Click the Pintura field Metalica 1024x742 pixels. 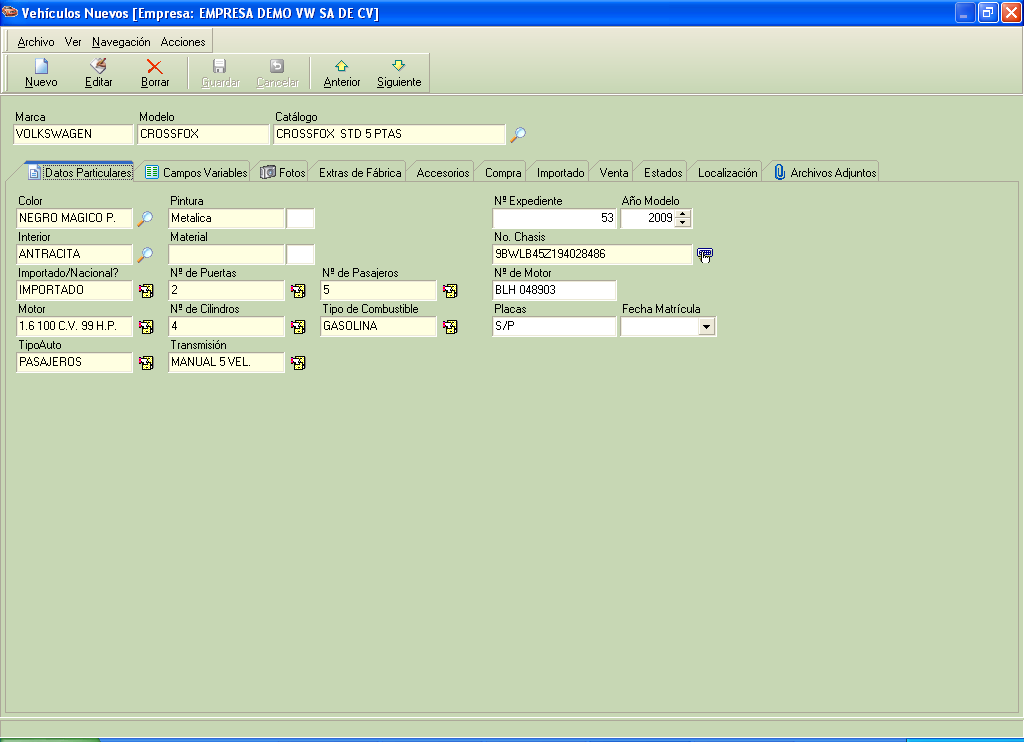pyautogui.click(x=226, y=218)
